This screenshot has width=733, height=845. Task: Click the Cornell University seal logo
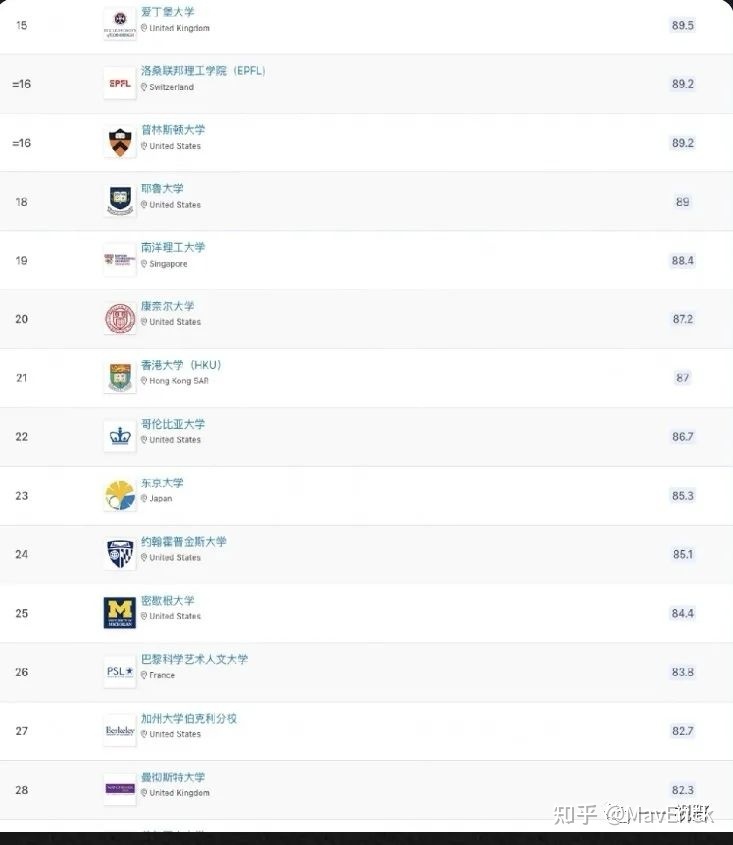120,319
